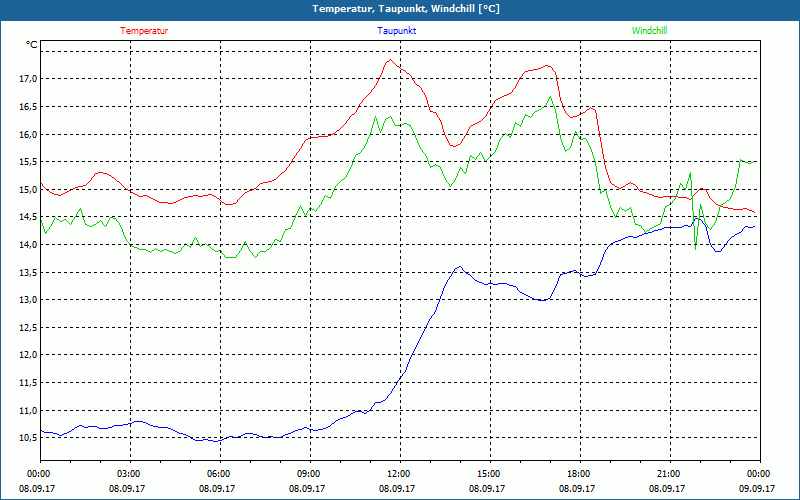This screenshot has height=500, width=800.
Task: Click the chart title 'Temperatur, Taupunkt, Windchill [°C]'
Action: 406,9
